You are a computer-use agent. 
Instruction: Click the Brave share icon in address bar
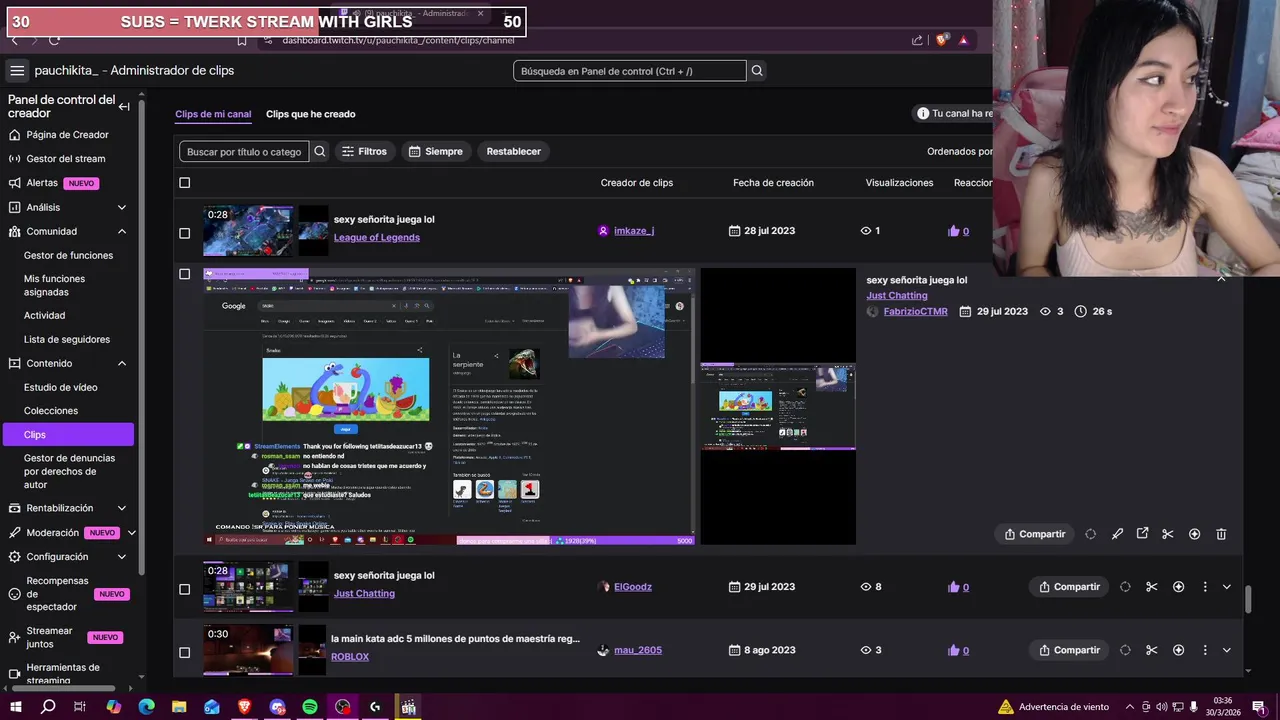[917, 40]
